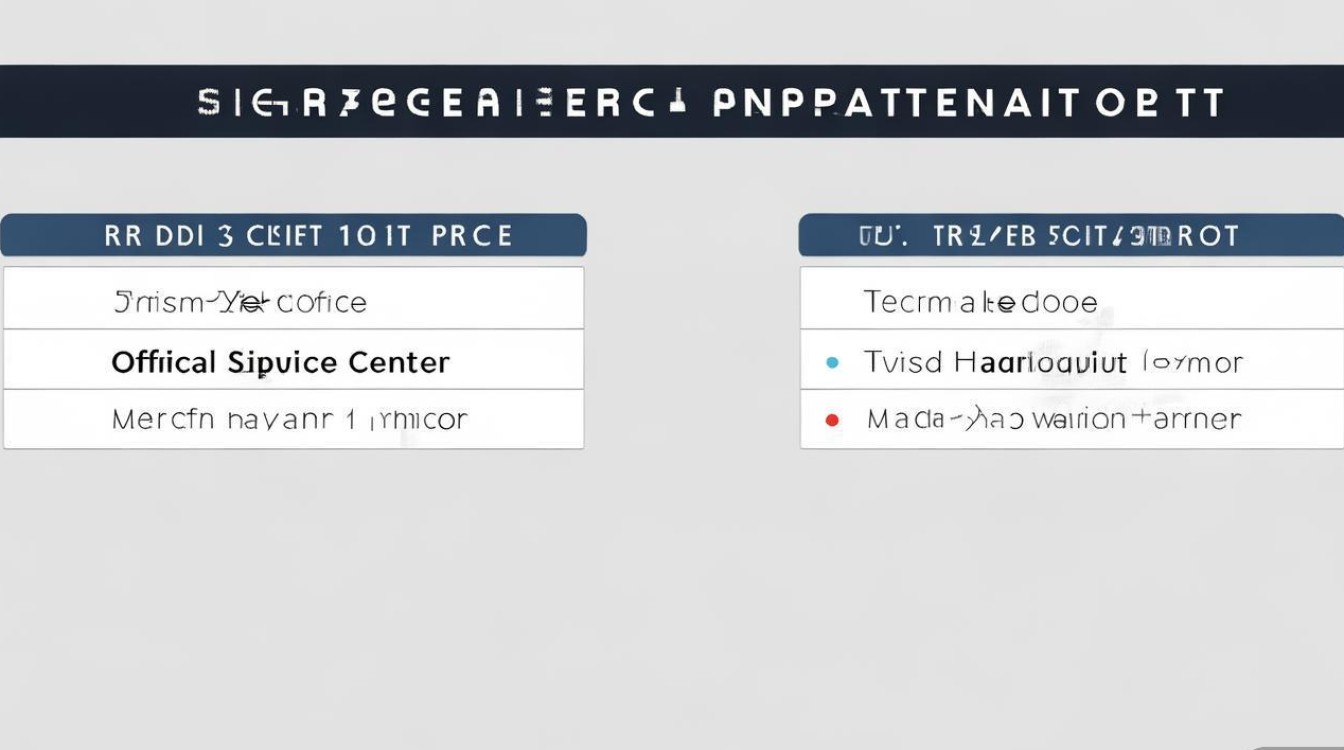Click the blue dot beside Tvisd Haarloquiut
This screenshot has height=750, width=1344.
click(833, 362)
